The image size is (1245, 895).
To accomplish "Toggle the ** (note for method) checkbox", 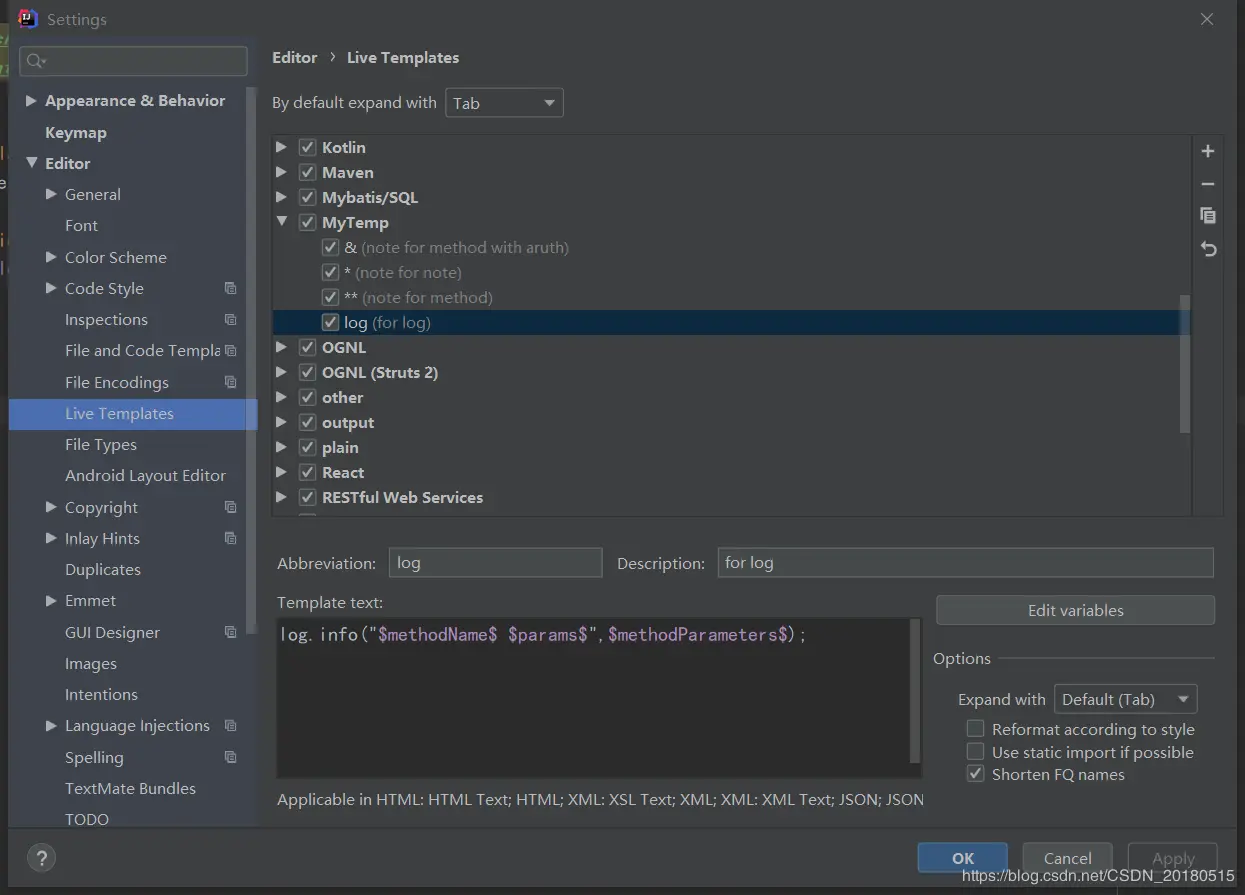I will [x=330, y=297].
